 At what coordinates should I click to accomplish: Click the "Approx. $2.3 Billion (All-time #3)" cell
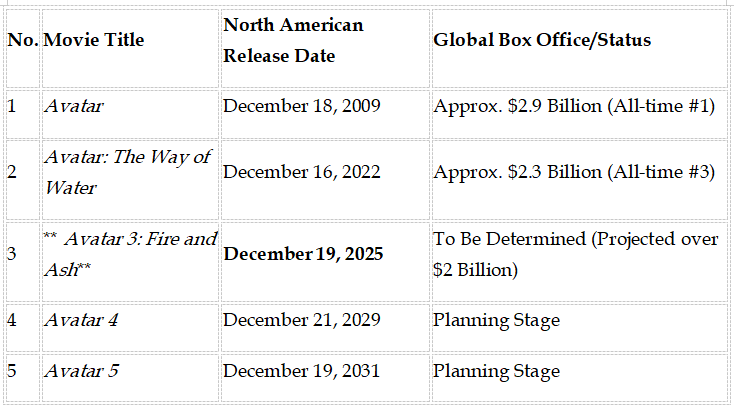(574, 171)
